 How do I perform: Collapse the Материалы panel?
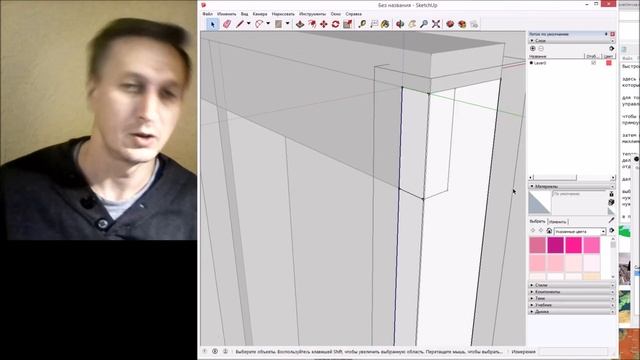click(x=571, y=187)
